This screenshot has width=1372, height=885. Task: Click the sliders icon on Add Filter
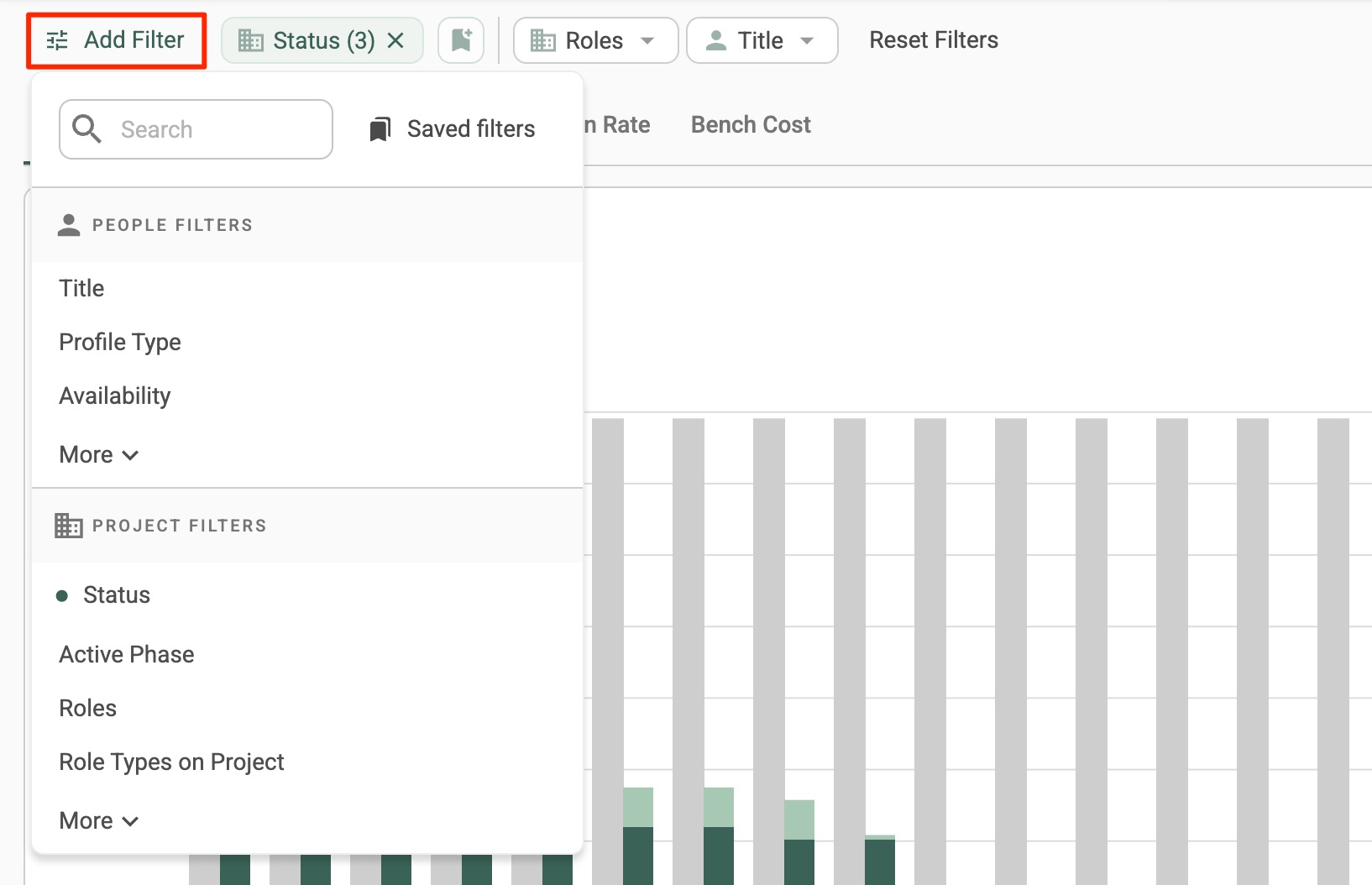(x=57, y=40)
